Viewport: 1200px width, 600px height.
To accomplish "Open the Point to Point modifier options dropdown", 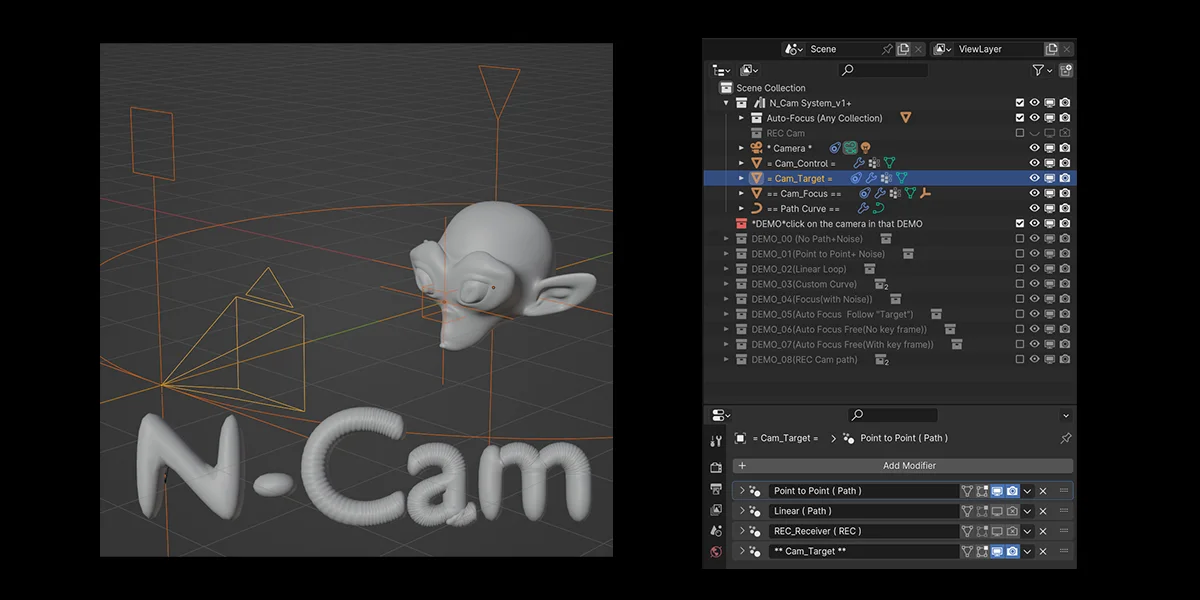I will tap(1027, 491).
